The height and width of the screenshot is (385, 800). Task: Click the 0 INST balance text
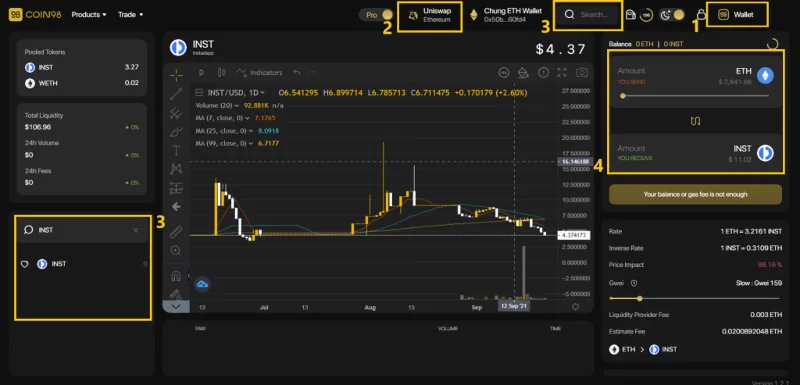673,44
